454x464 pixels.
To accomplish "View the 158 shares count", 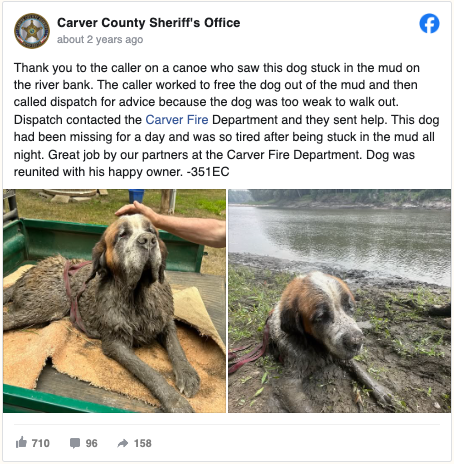I will [143, 443].
